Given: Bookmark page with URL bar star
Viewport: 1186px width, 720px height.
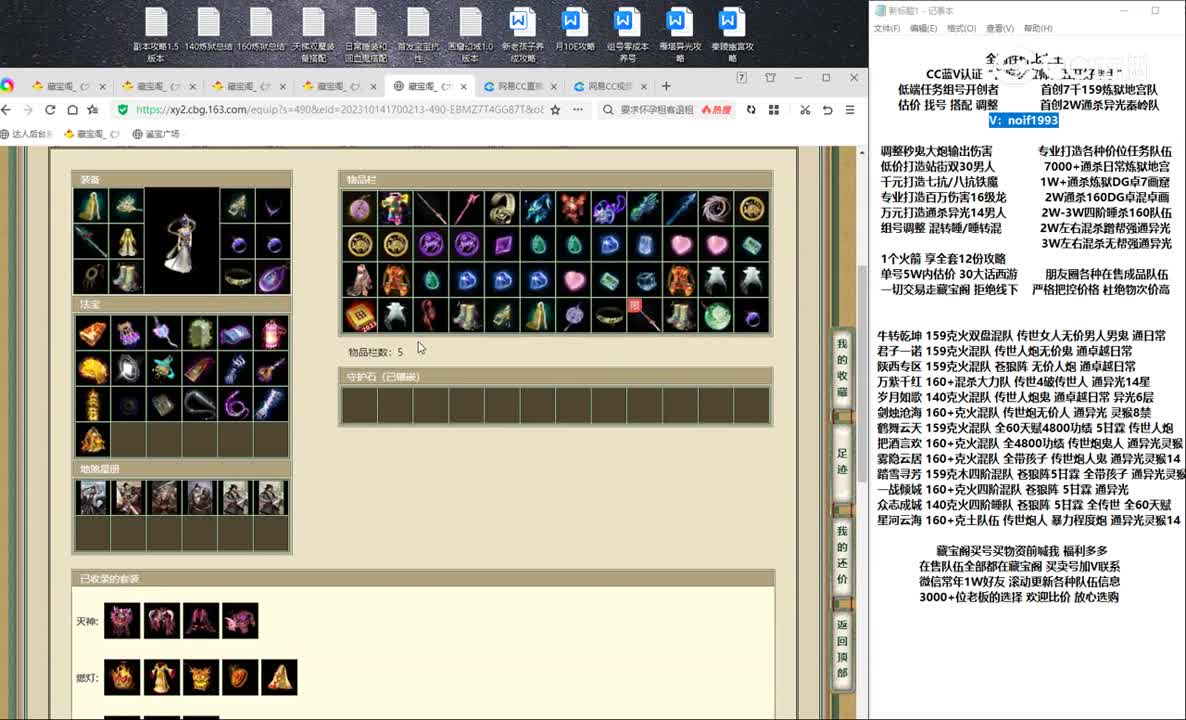Looking at the screenshot, I should coord(555,110).
